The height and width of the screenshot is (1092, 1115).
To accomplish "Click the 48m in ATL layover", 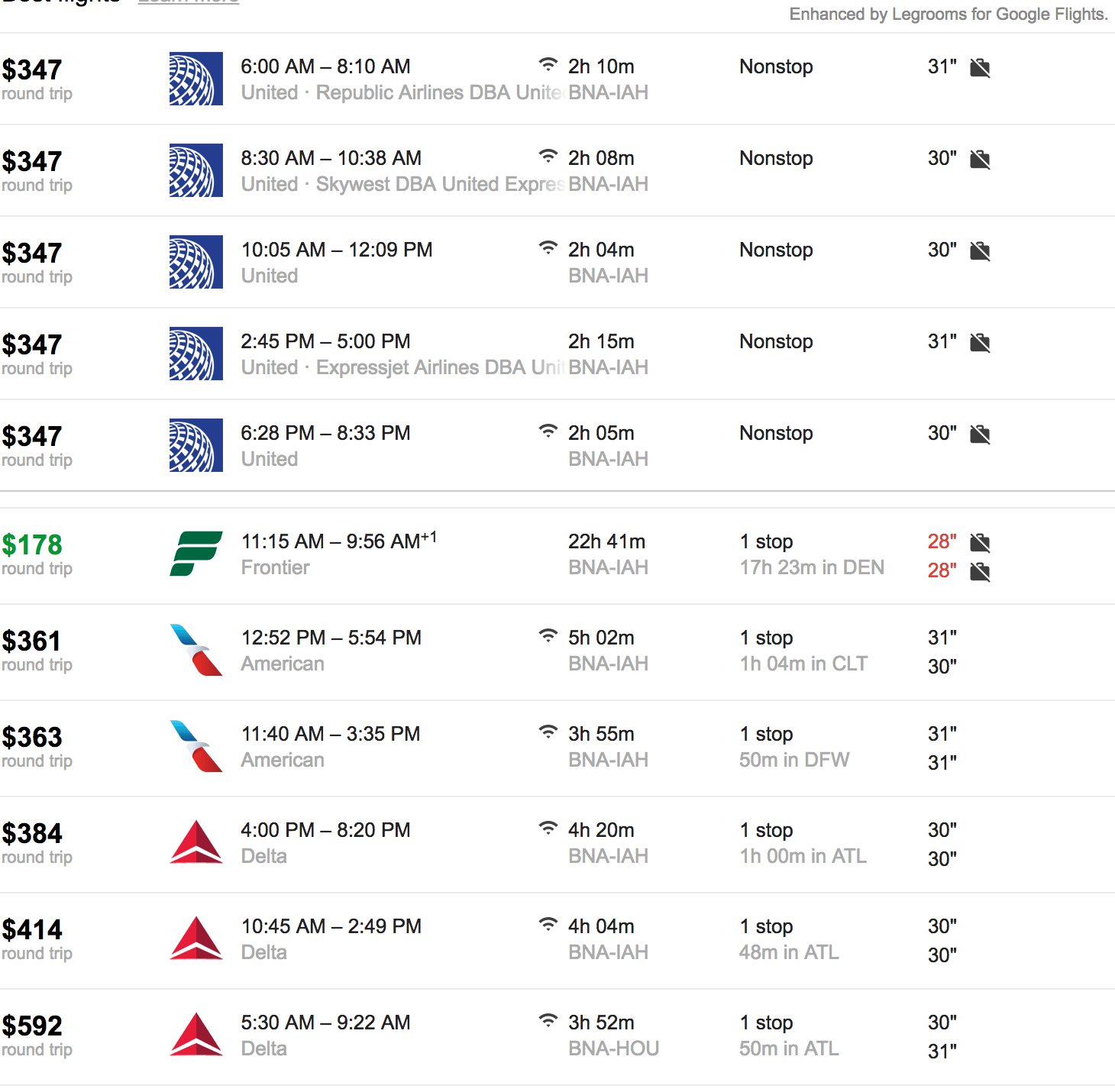I will [x=789, y=952].
